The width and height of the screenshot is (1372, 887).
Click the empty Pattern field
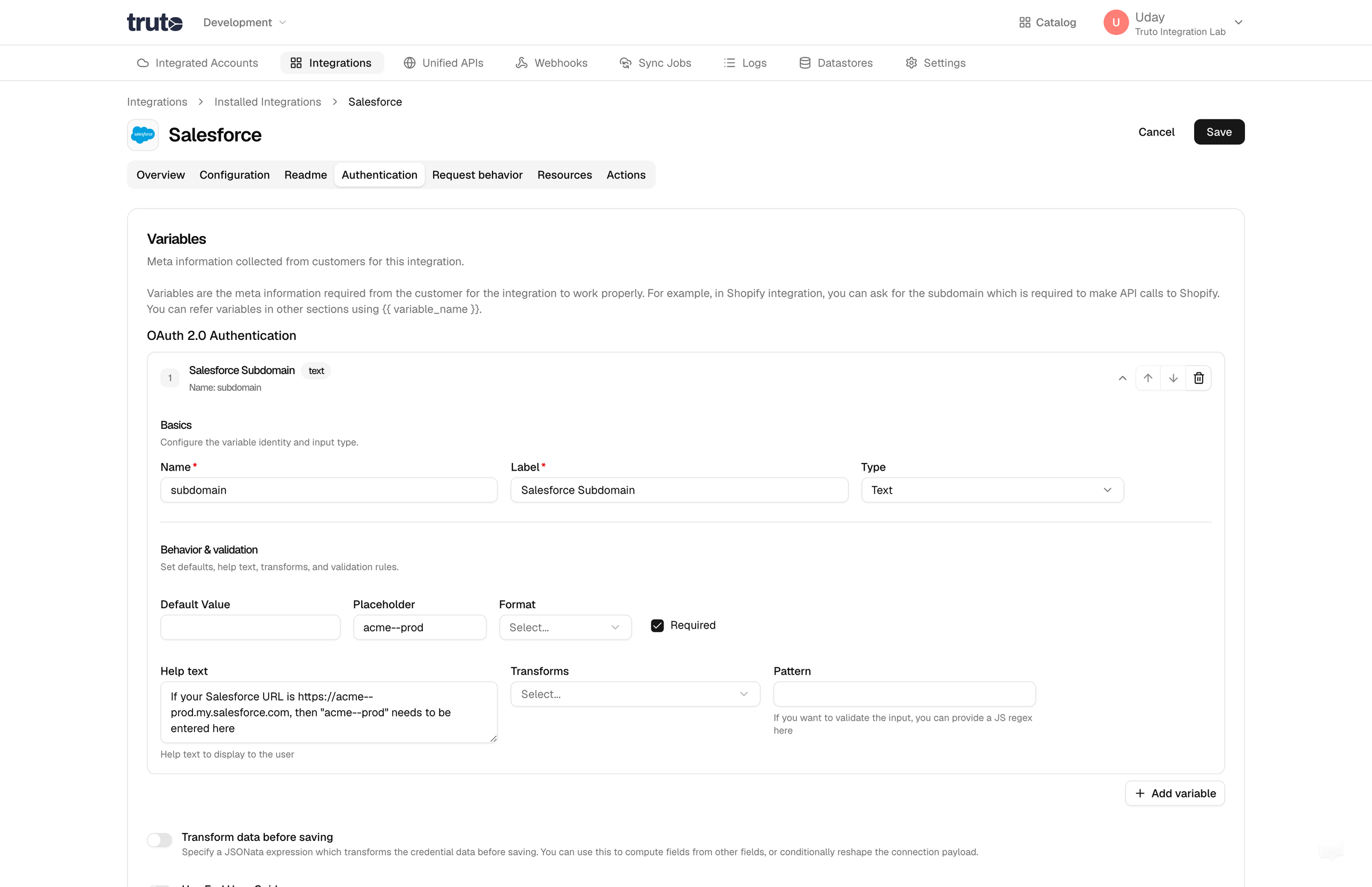coord(904,694)
